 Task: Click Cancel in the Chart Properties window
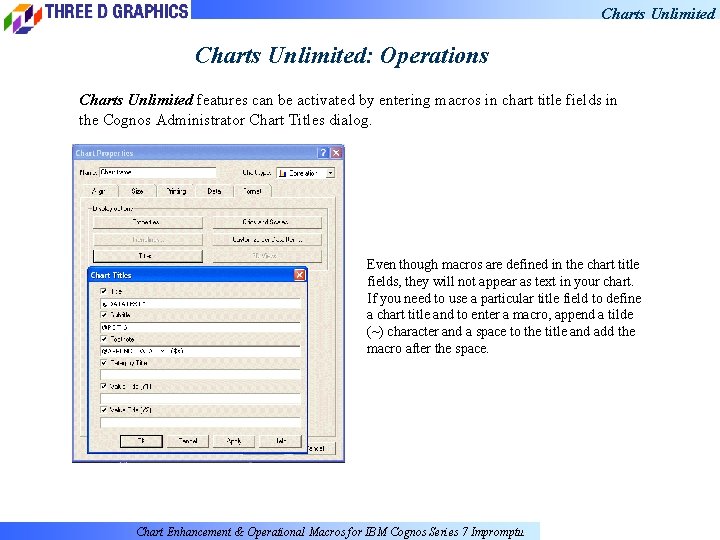pos(320,448)
